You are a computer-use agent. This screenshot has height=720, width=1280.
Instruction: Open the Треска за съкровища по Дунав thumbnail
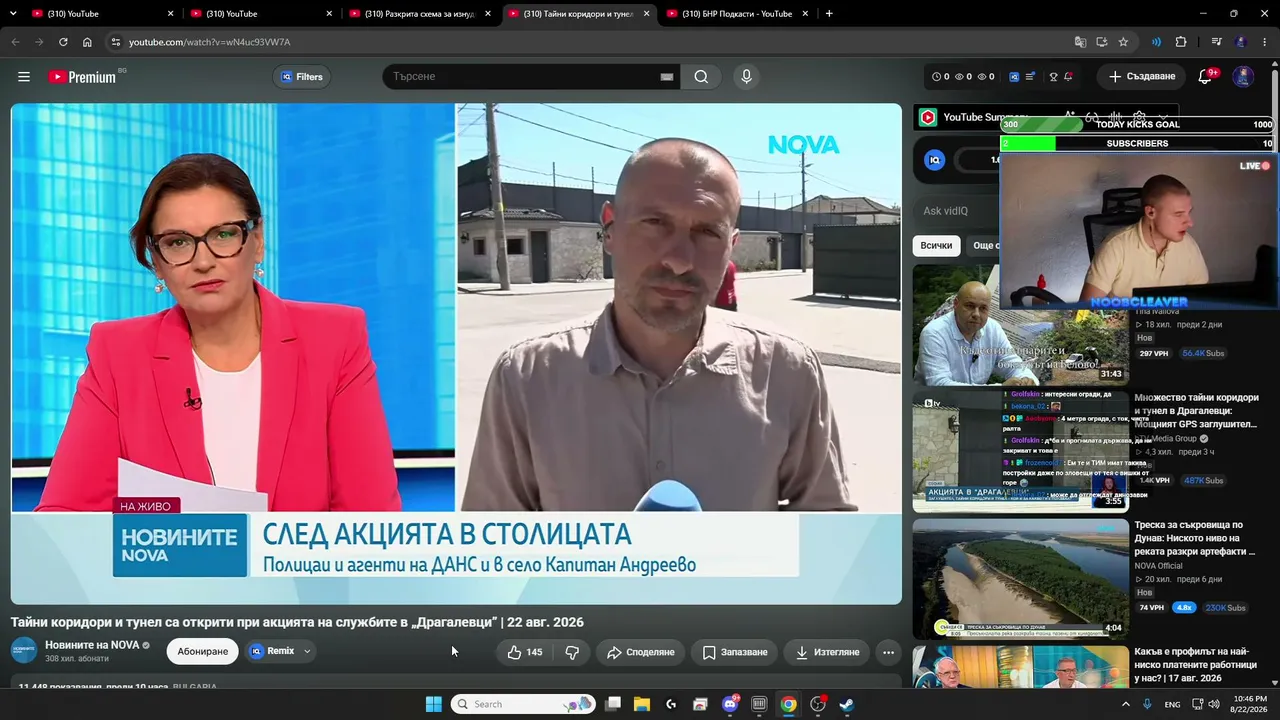click(x=1021, y=579)
